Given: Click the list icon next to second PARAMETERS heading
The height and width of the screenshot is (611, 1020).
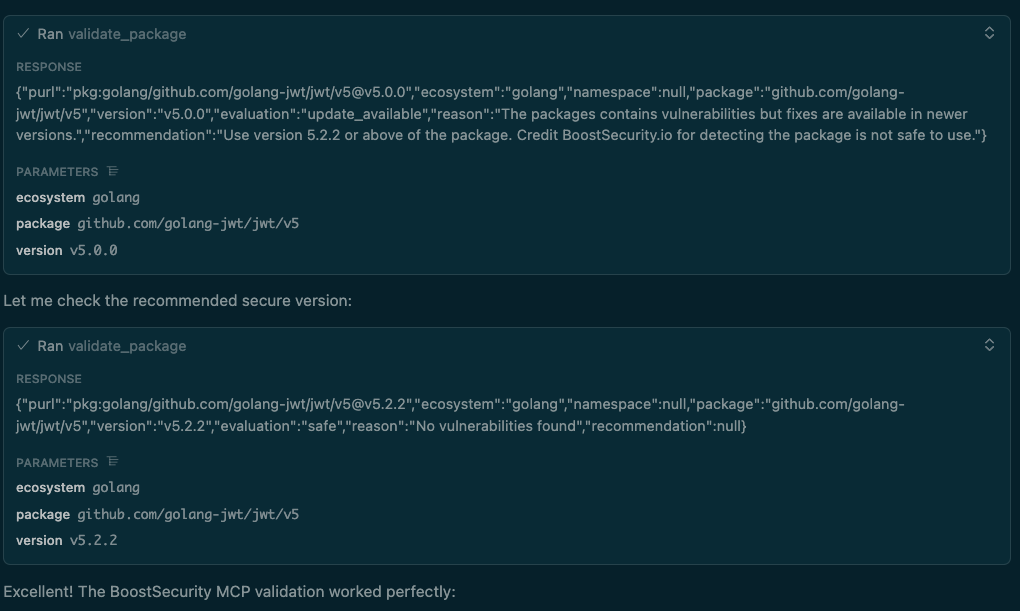Looking at the screenshot, I should (x=110, y=461).
